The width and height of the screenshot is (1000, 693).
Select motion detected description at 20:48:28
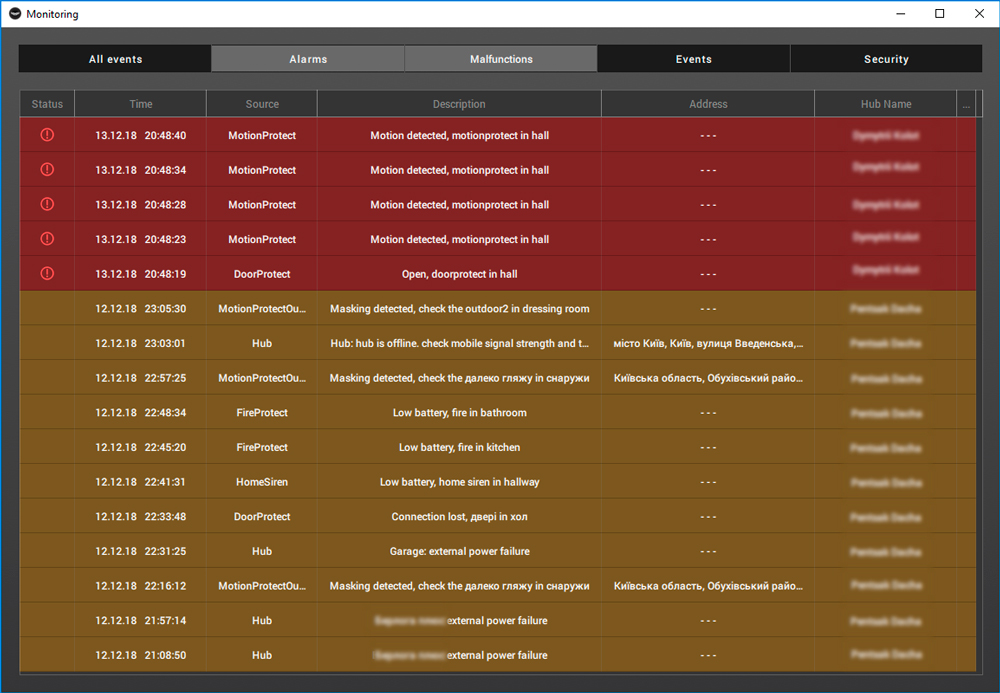[x=459, y=205]
